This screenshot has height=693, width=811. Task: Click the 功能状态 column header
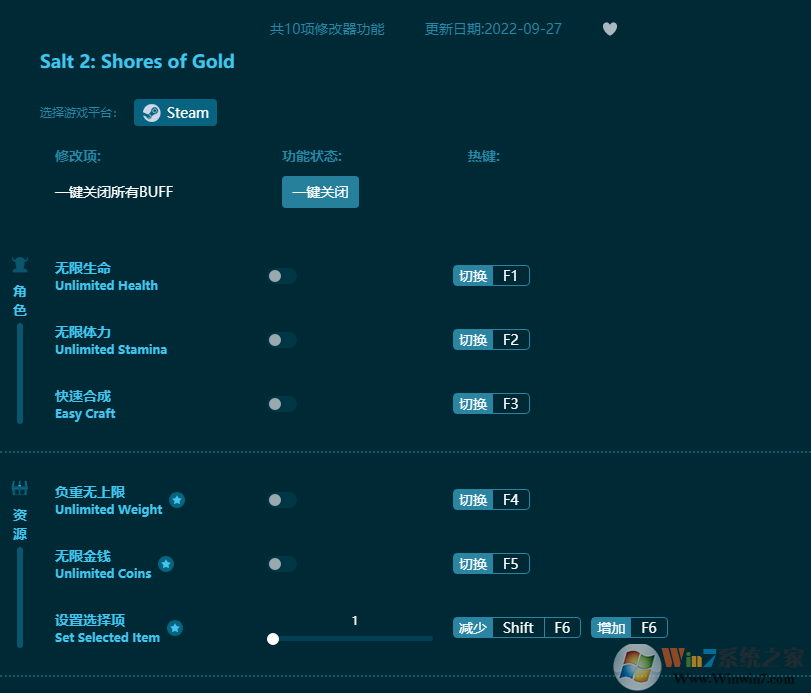[x=312, y=156]
